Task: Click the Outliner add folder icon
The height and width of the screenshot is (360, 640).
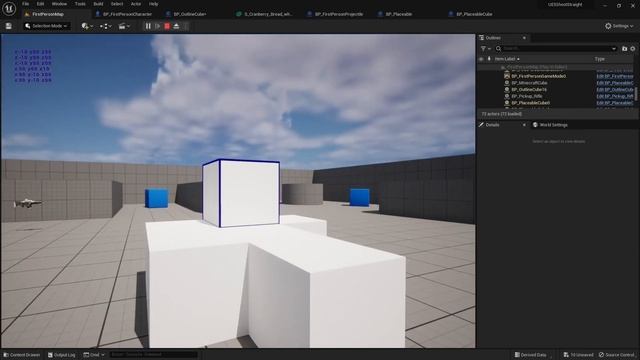Action: point(624,49)
